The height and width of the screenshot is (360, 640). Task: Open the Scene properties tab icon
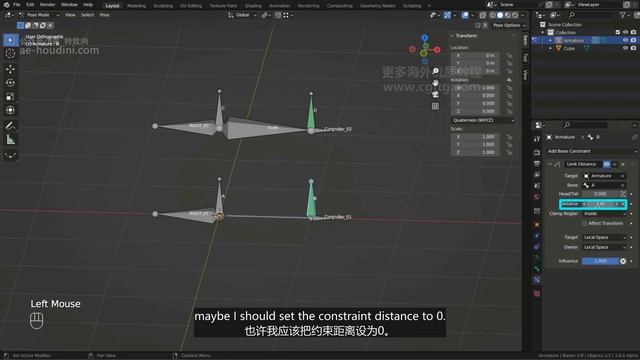pos(537,186)
